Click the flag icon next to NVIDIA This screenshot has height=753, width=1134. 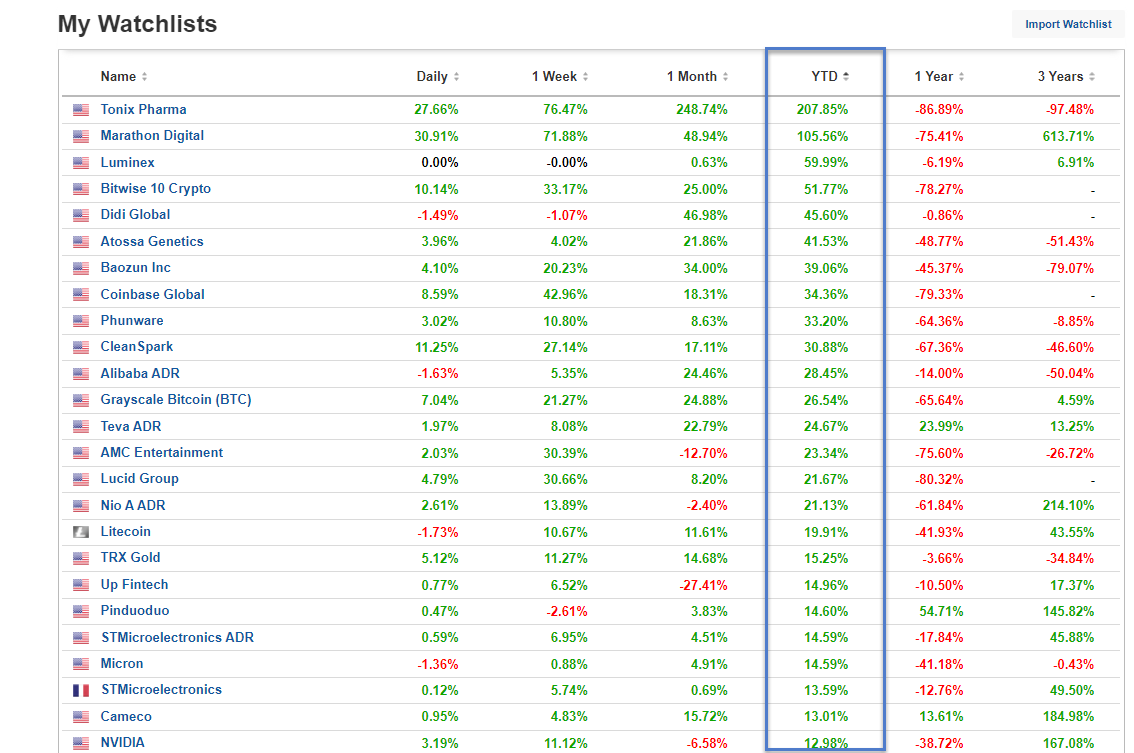[x=81, y=743]
